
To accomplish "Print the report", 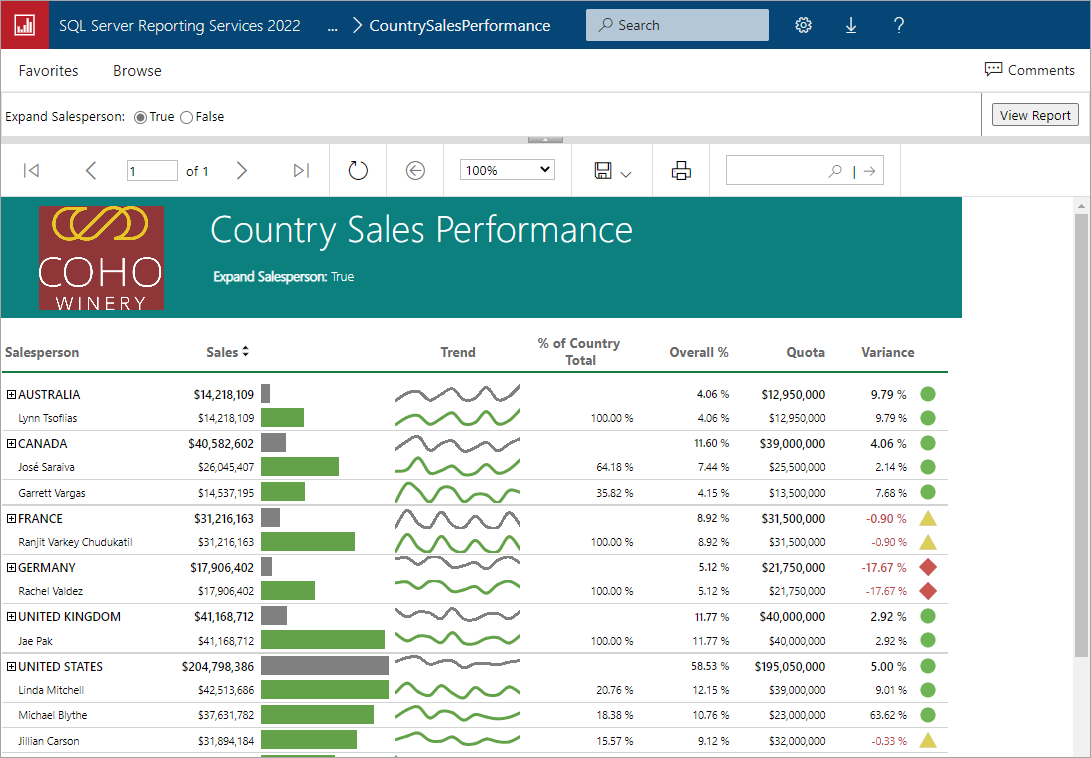I will tap(681, 170).
